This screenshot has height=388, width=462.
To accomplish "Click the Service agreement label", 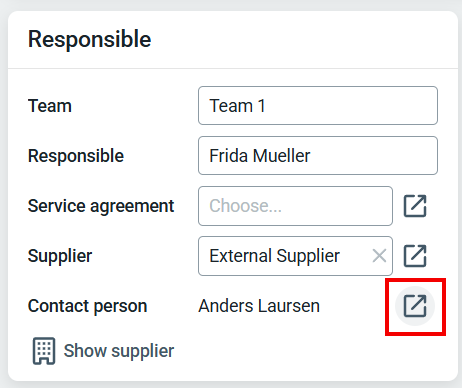I will (101, 206).
